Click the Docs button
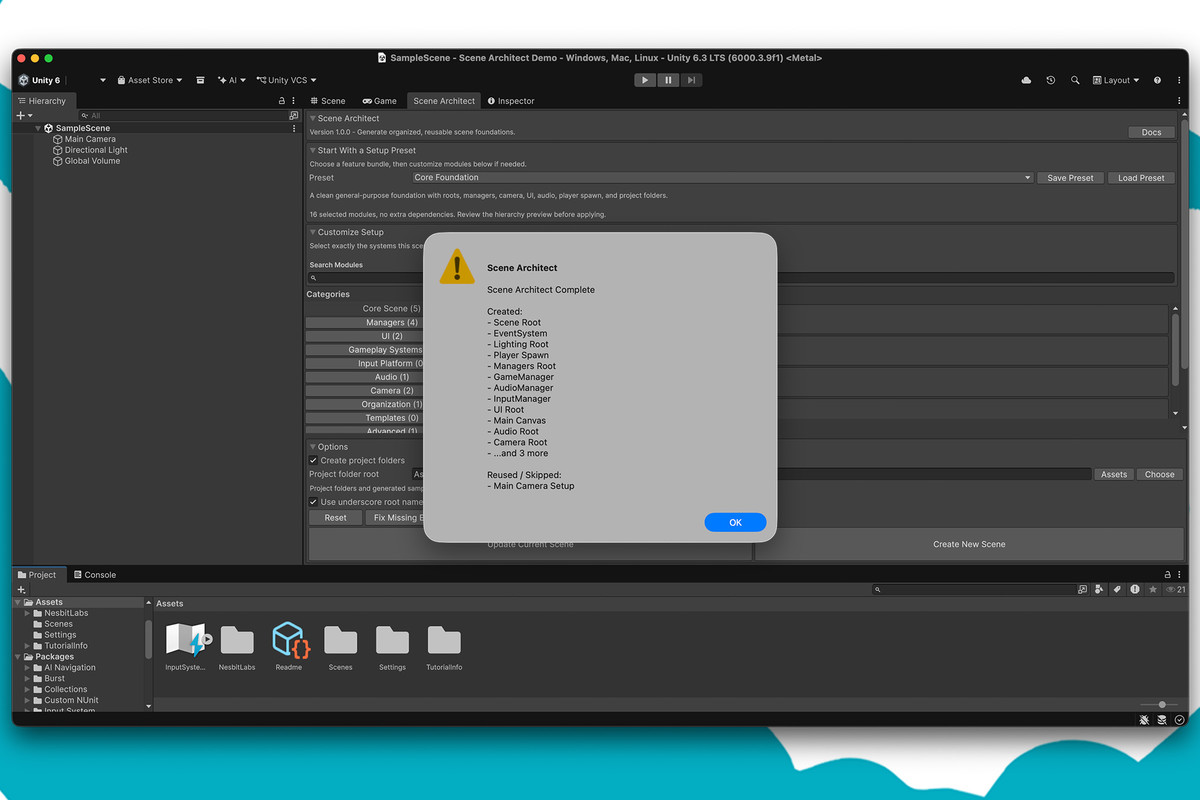This screenshot has width=1200, height=800. 1151,132
